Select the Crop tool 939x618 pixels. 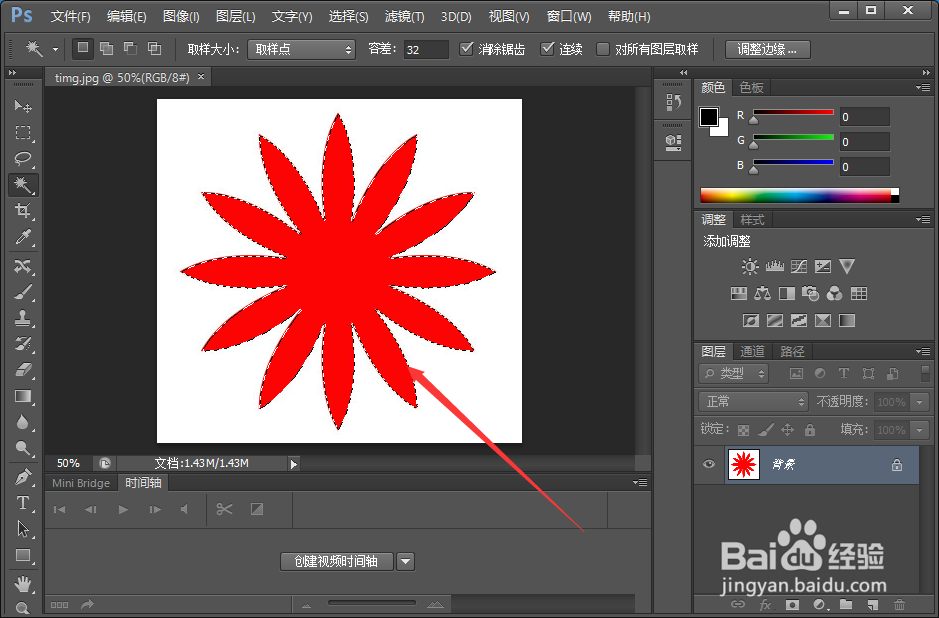click(x=23, y=211)
